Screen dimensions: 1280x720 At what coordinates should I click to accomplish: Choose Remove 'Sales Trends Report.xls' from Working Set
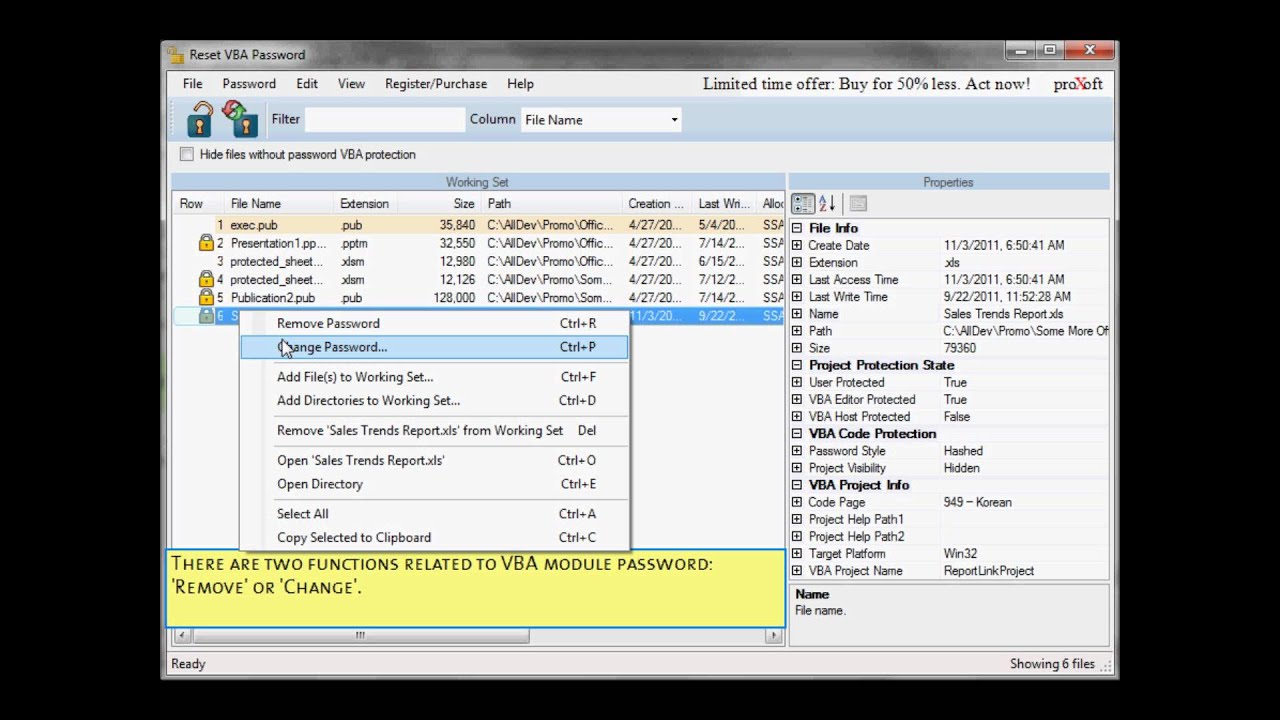pyautogui.click(x=434, y=430)
